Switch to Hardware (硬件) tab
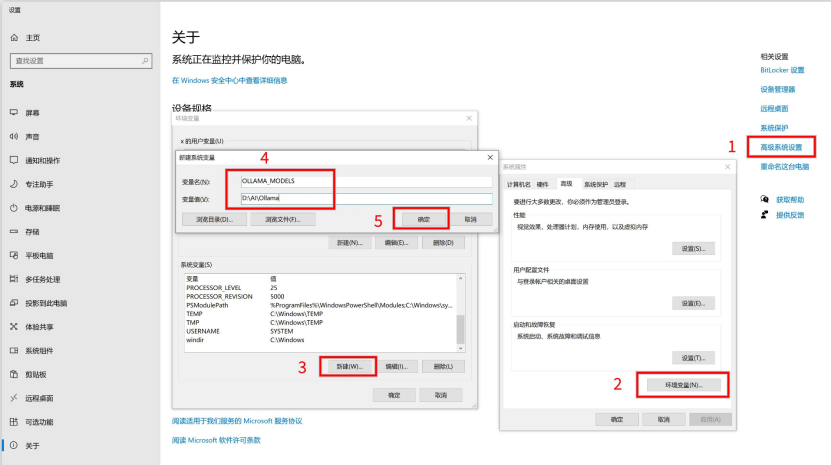831x465 pixels. (543, 185)
